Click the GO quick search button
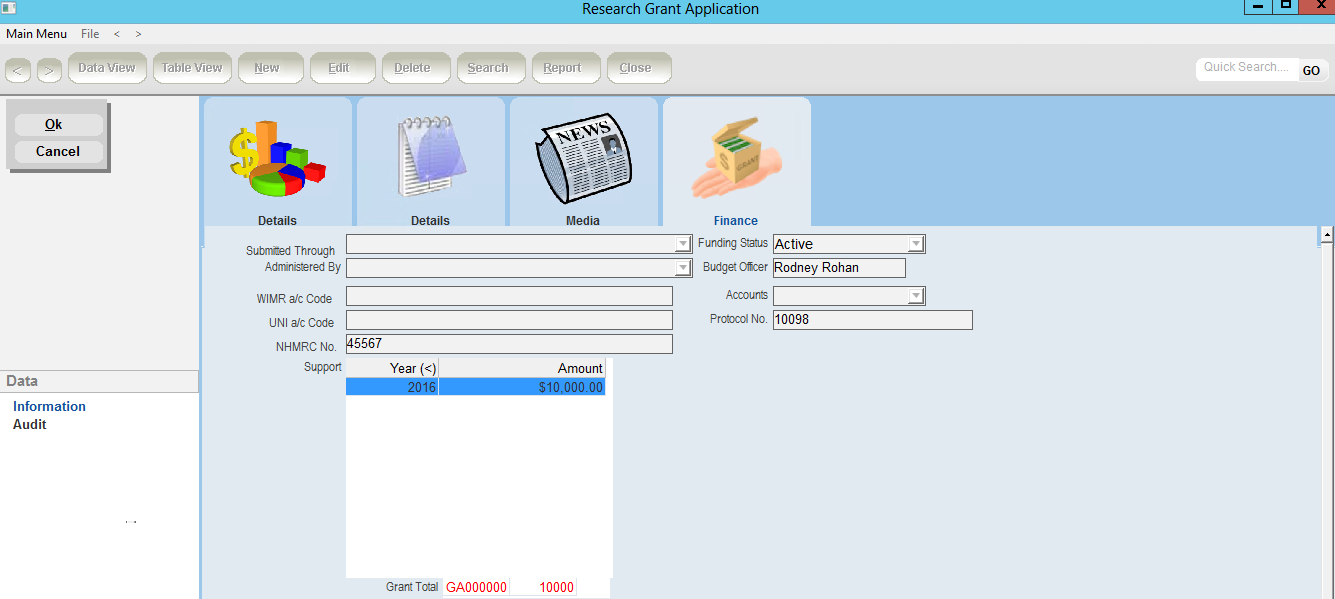This screenshot has height=599, width=1335. click(1311, 70)
